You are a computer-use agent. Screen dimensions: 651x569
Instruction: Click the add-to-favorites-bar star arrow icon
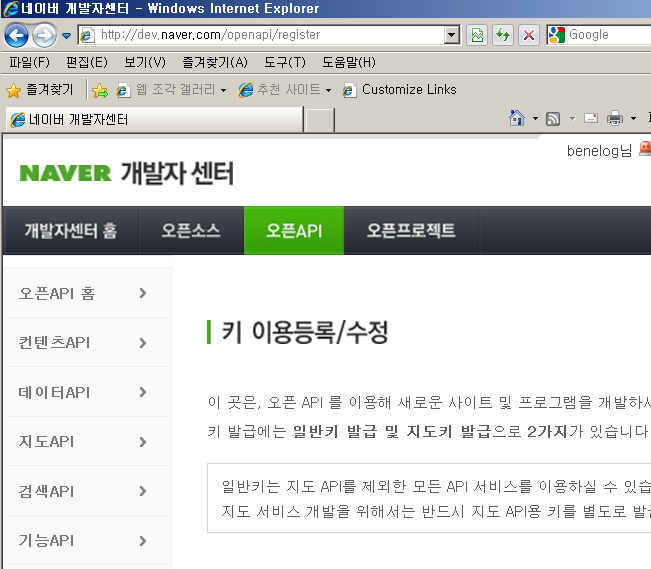[x=100, y=90]
